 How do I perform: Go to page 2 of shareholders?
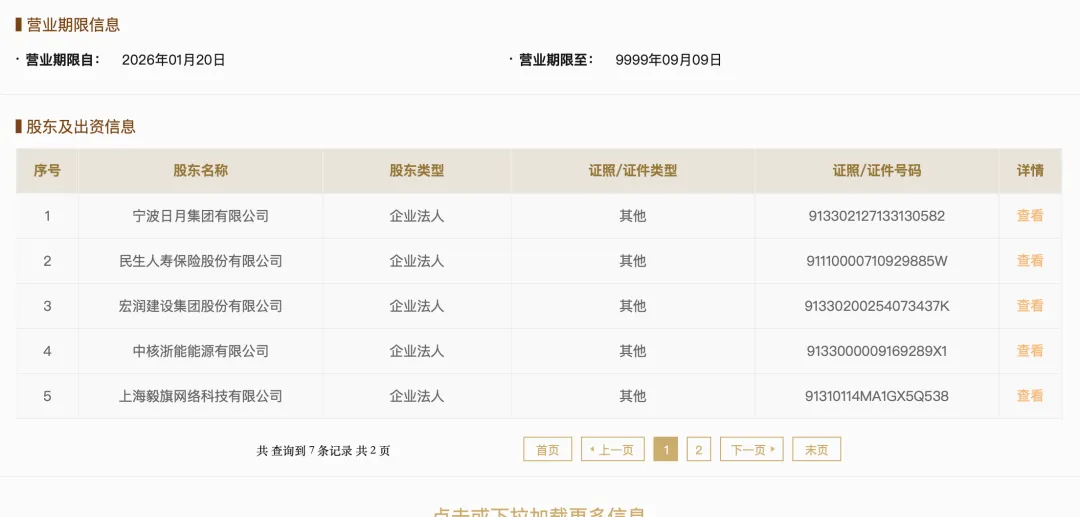click(698, 450)
